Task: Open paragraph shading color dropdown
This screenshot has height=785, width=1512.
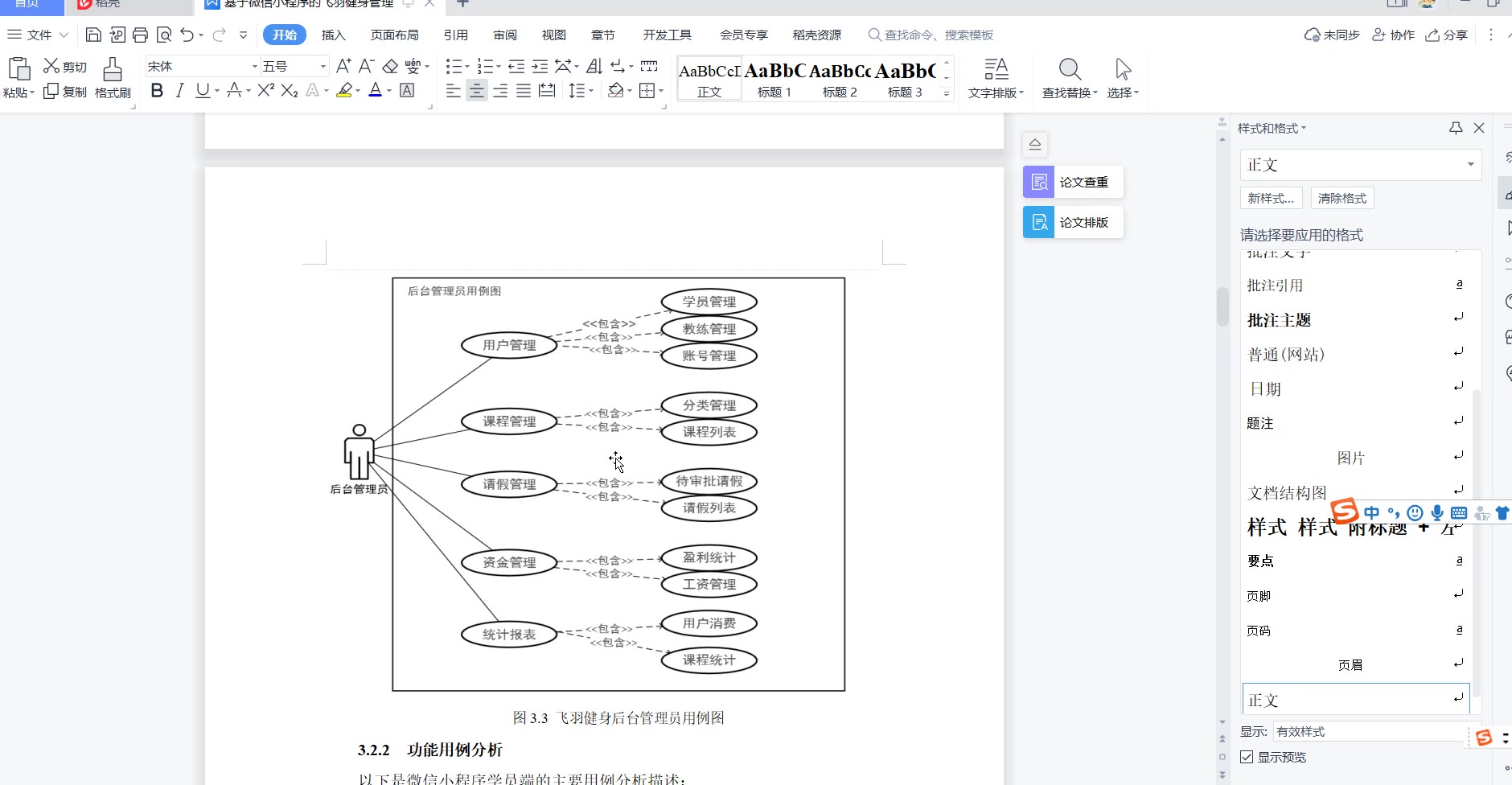Action: coord(630,91)
